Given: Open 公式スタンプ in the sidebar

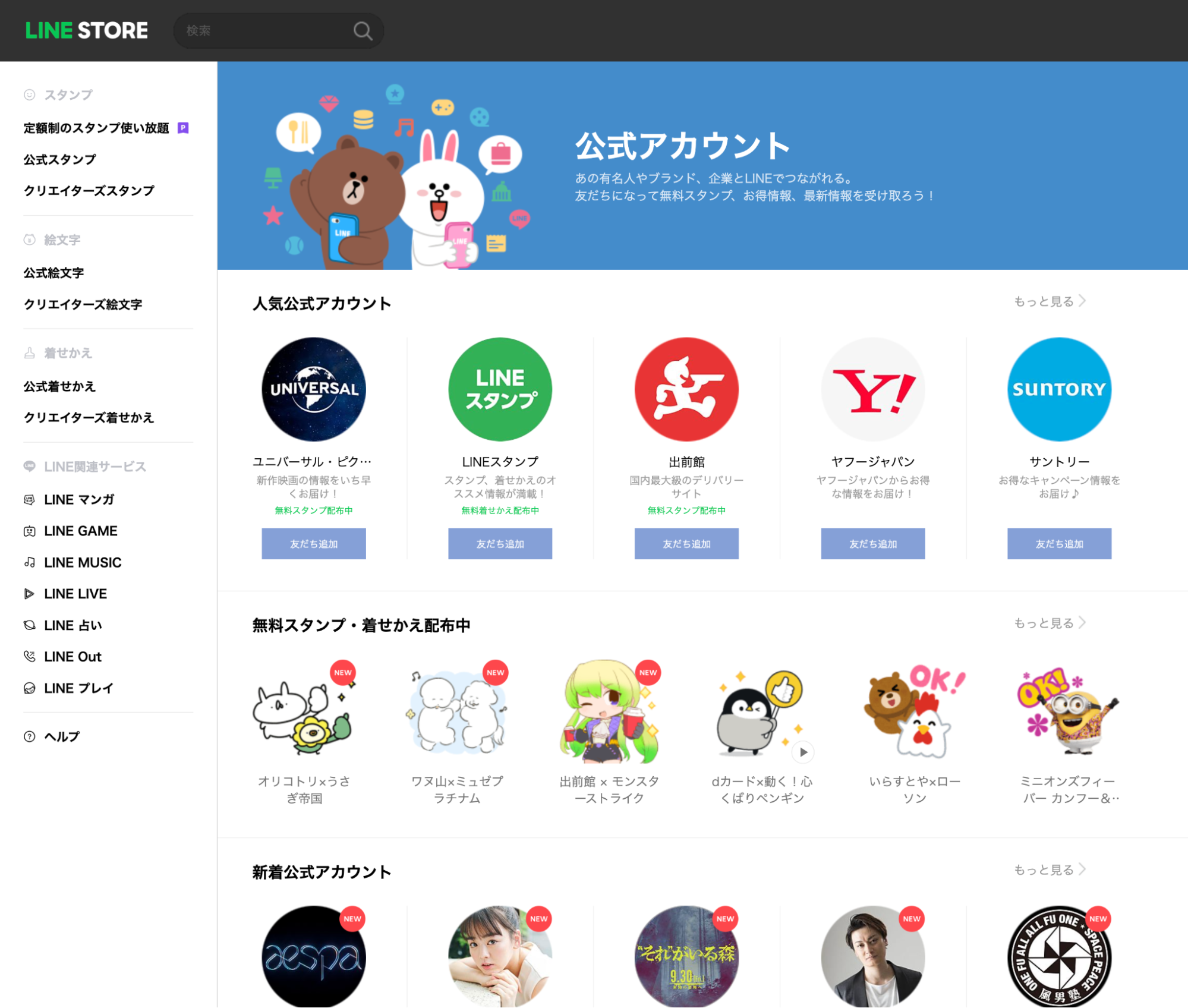Looking at the screenshot, I should click(x=59, y=159).
